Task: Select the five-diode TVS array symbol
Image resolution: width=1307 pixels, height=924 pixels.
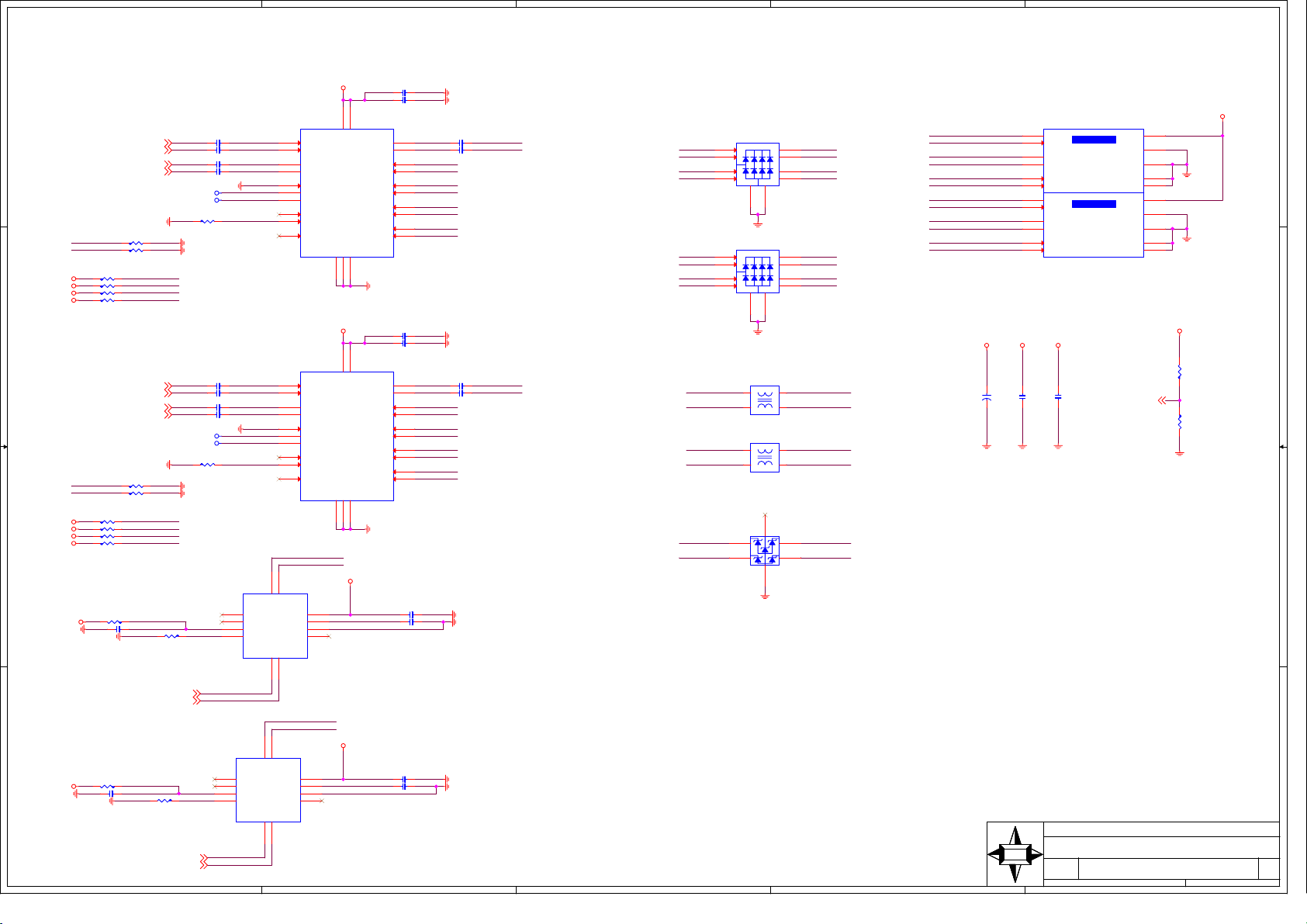Action: 765,551
